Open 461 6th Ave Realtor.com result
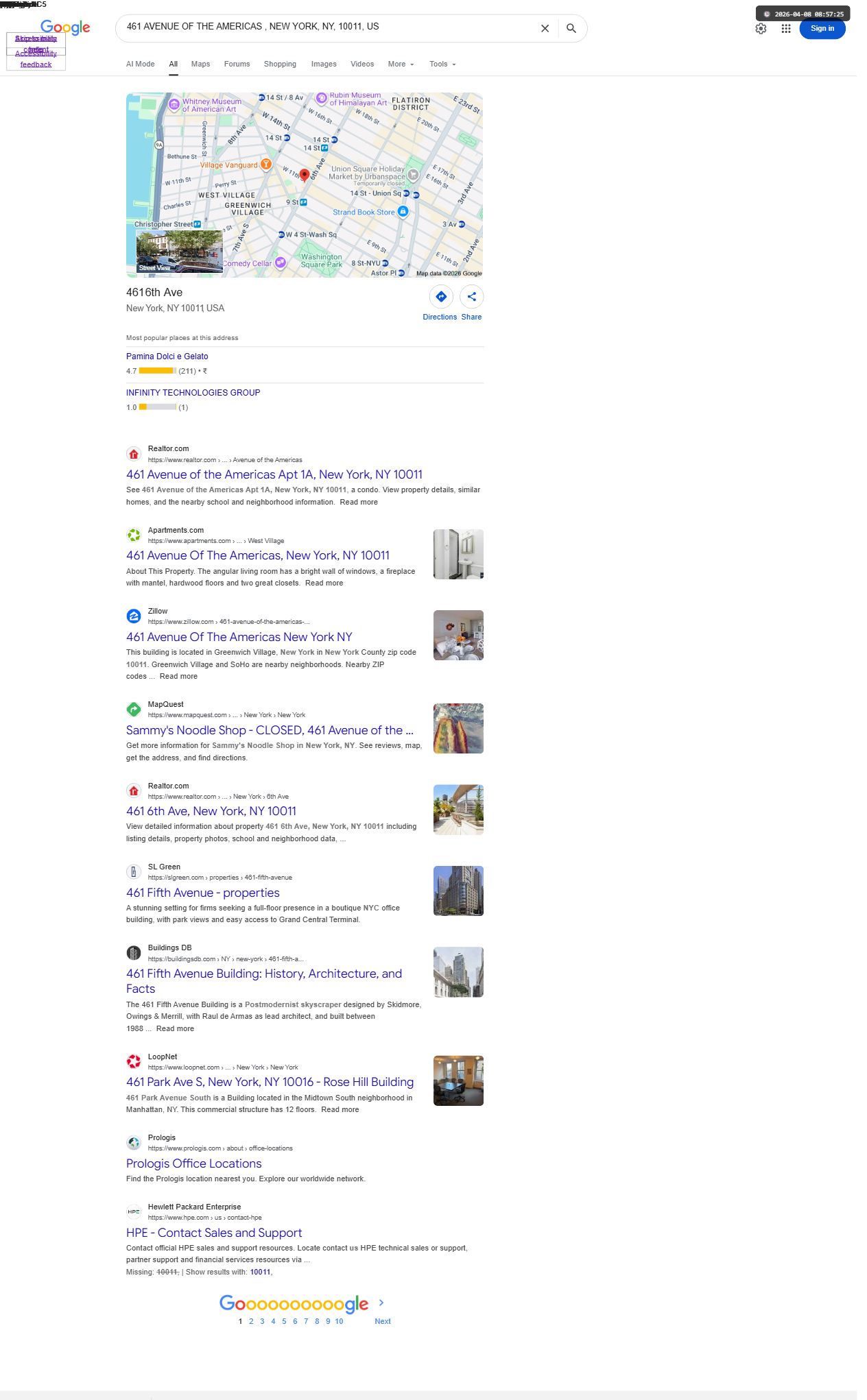Screen dimensions: 867x1400 coord(211,811)
